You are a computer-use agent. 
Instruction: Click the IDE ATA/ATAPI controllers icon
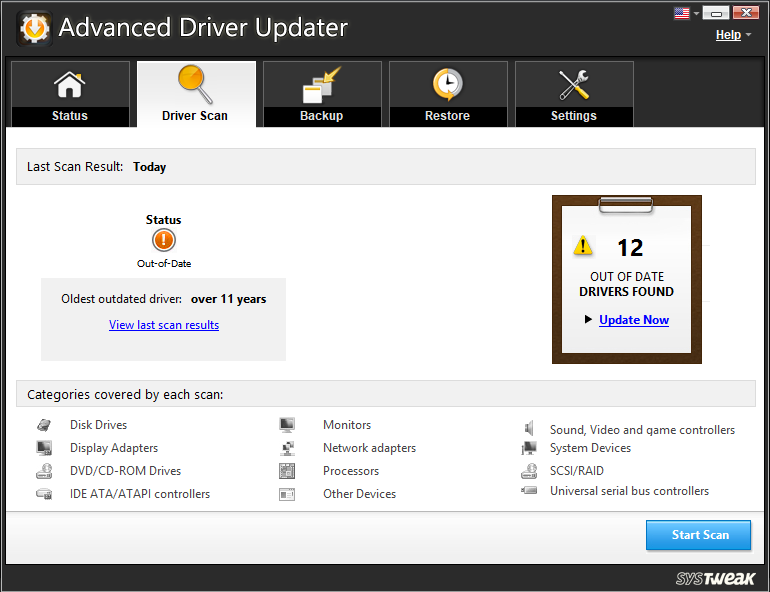tap(44, 493)
